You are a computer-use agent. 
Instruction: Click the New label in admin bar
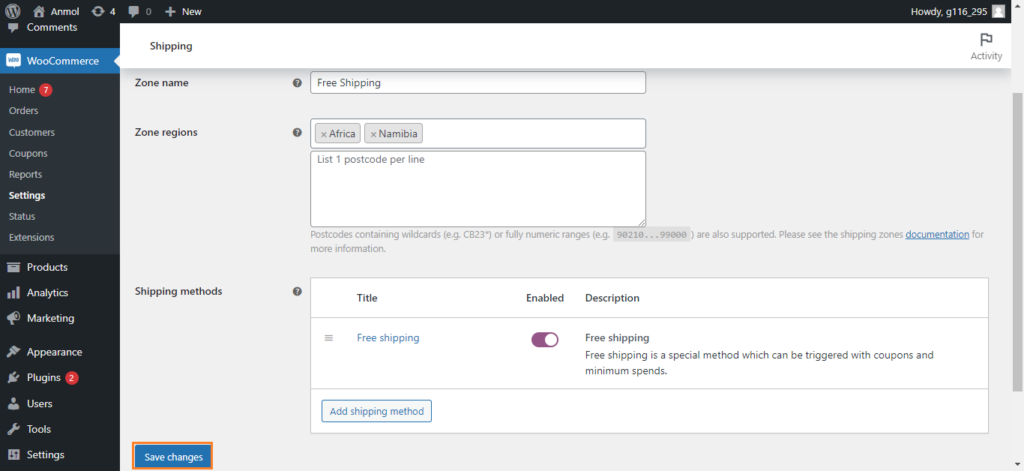[x=191, y=11]
